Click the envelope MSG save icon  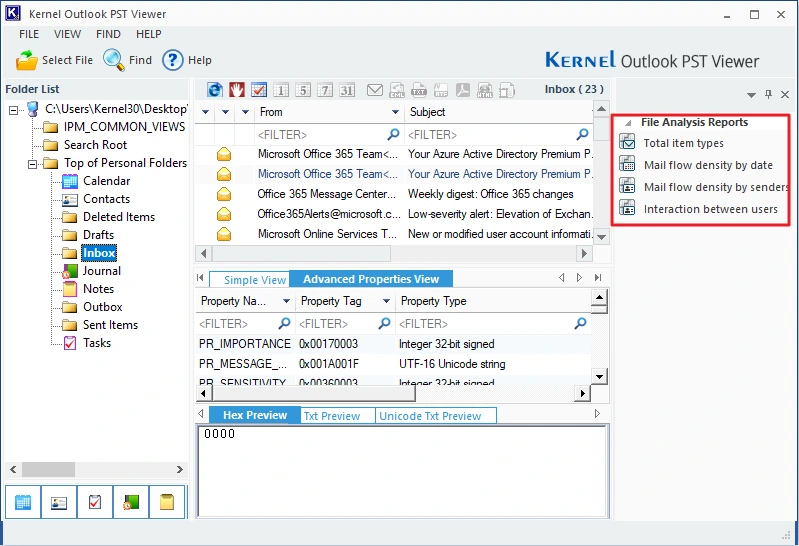375,90
